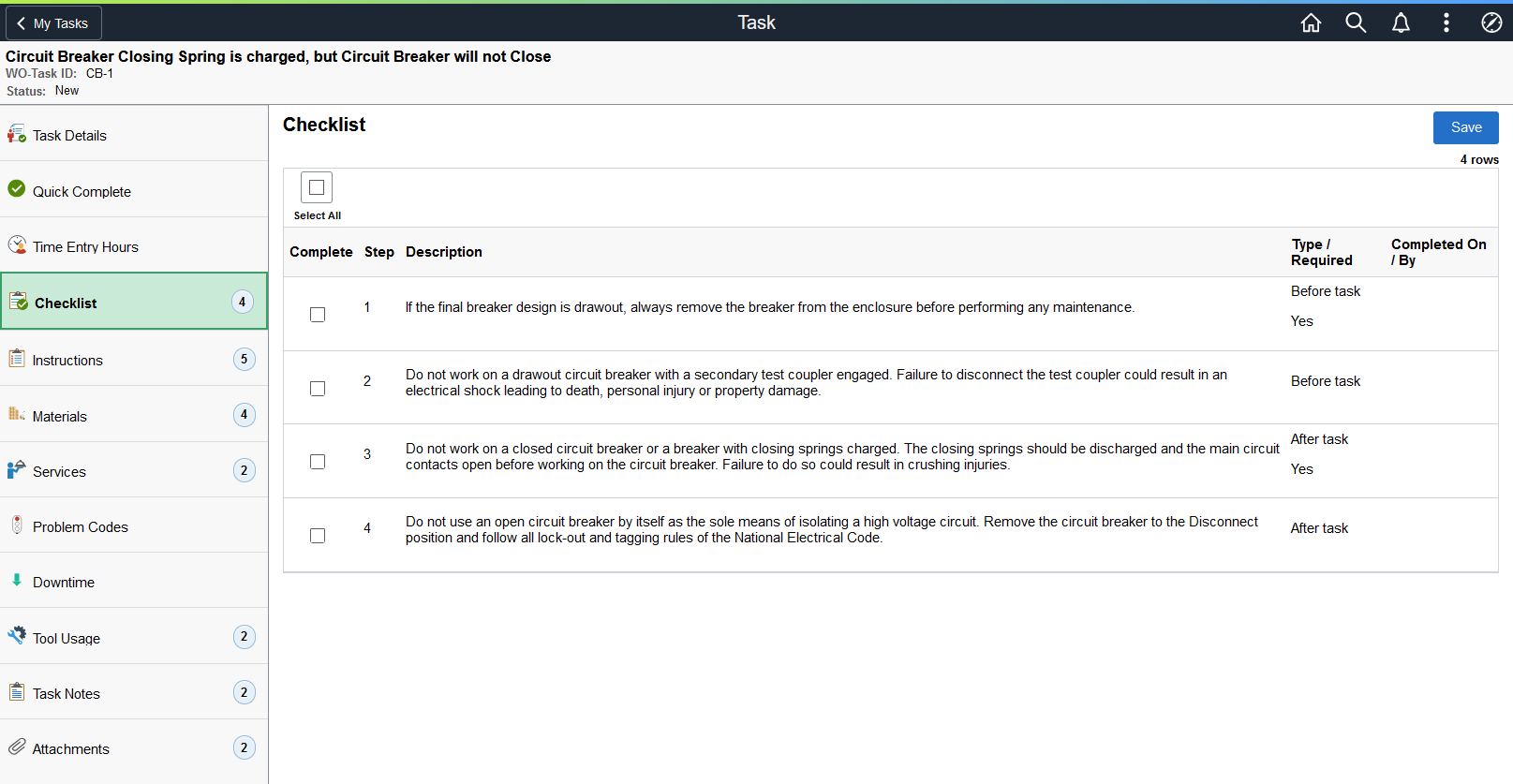
Task: Click step 3 description about closing springs
Action: coord(842,456)
